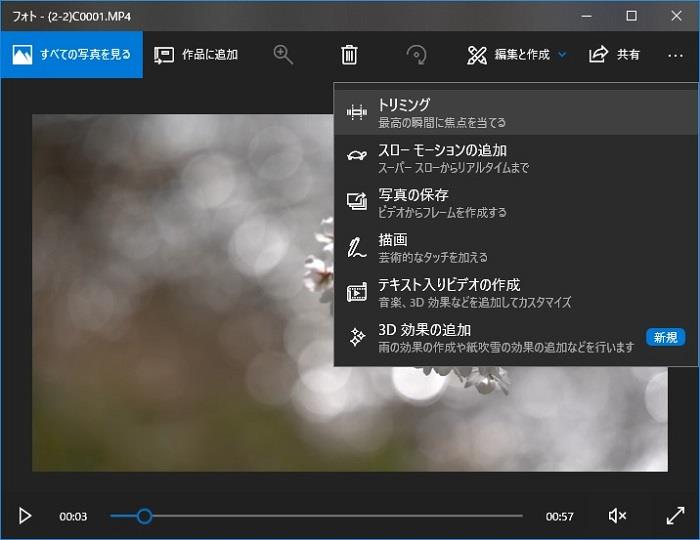Click the seek bar position handle
The width and height of the screenshot is (700, 540).
coord(144,516)
